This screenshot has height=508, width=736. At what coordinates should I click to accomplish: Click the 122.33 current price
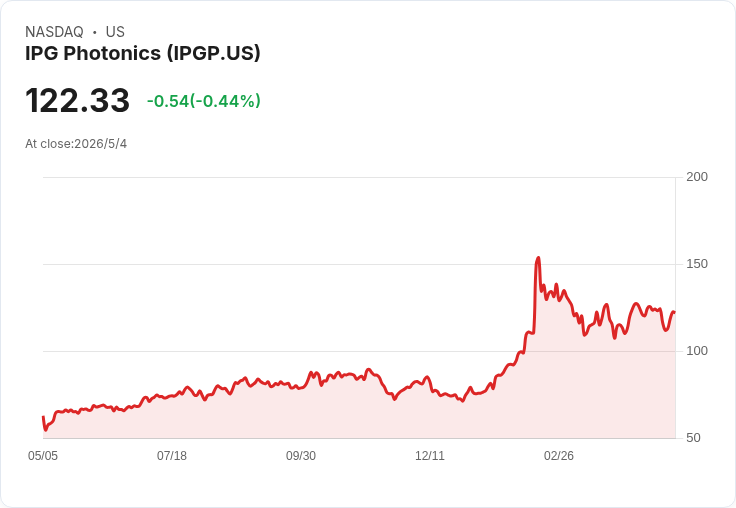77,100
